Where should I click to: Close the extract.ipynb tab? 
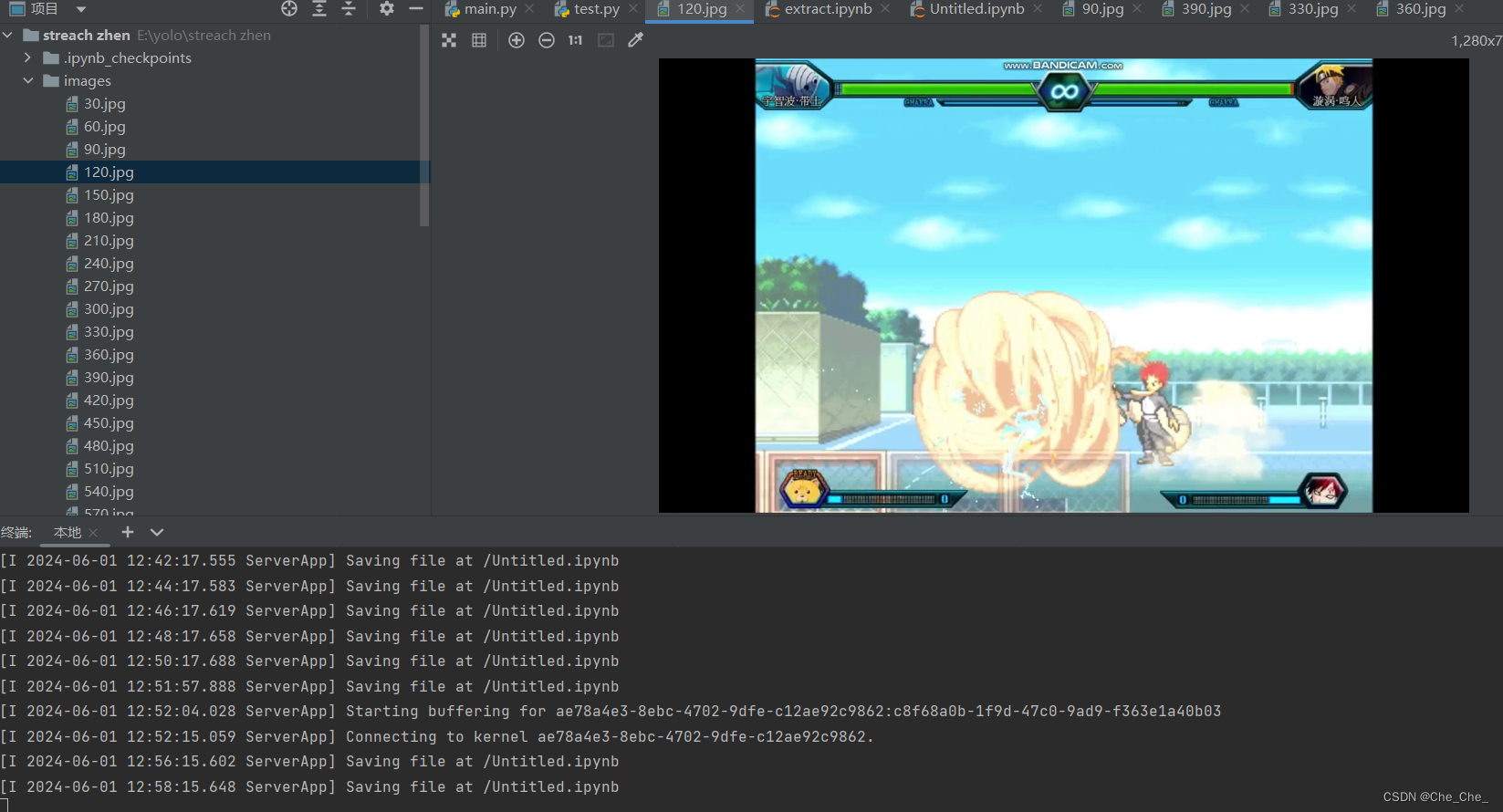coord(885,9)
